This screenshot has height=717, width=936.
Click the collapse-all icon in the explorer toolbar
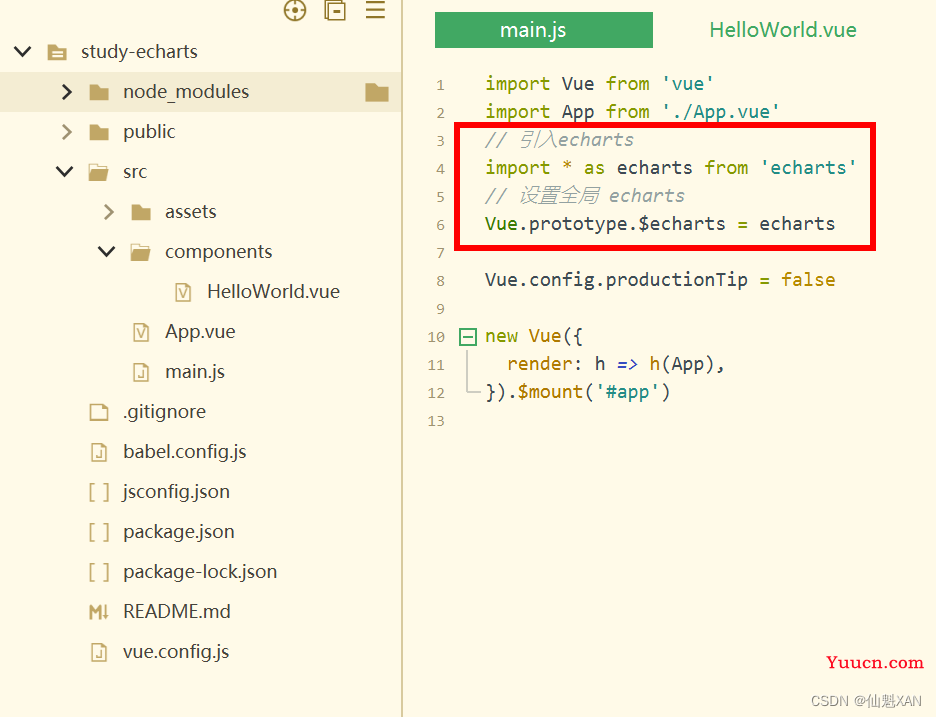335,10
